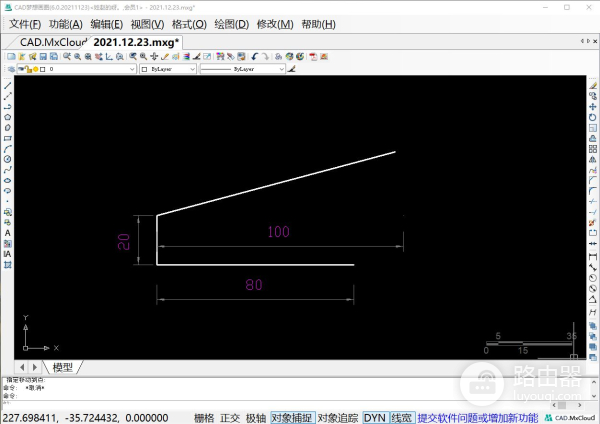Select the Polygon drawing tool
The image size is (600, 424).
coord(7,117)
